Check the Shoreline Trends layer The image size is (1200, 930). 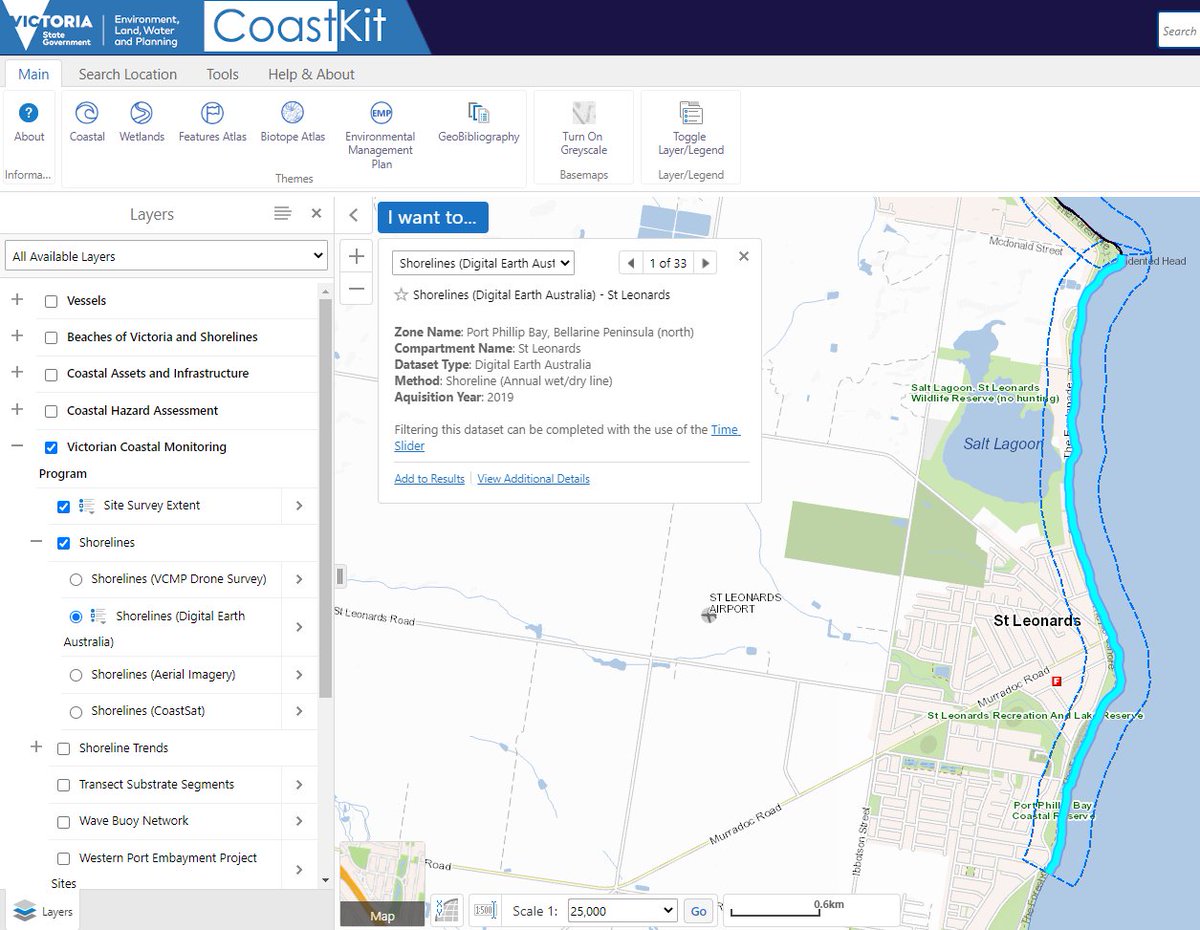[64, 749]
